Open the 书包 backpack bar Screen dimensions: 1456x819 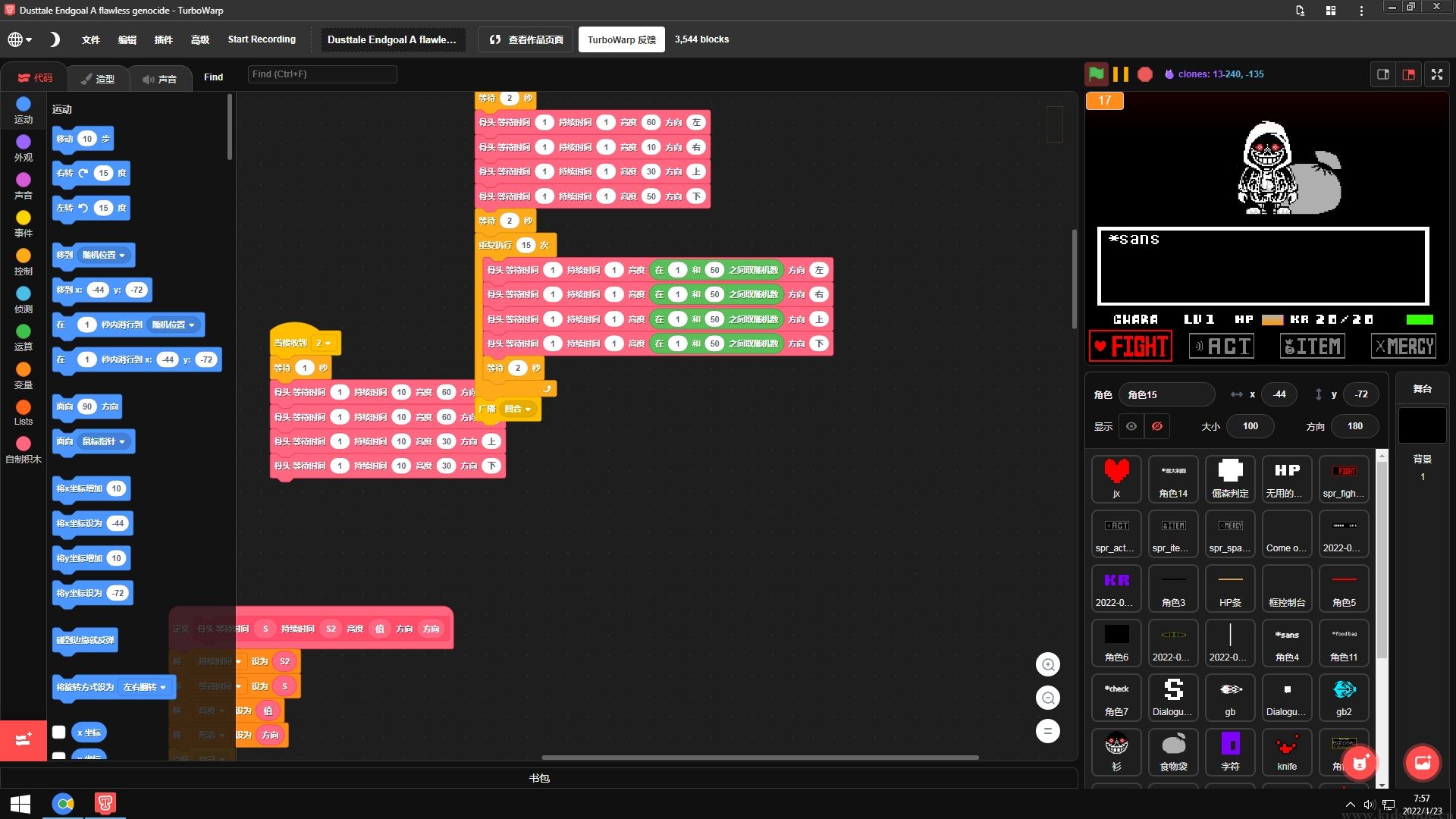(x=538, y=778)
